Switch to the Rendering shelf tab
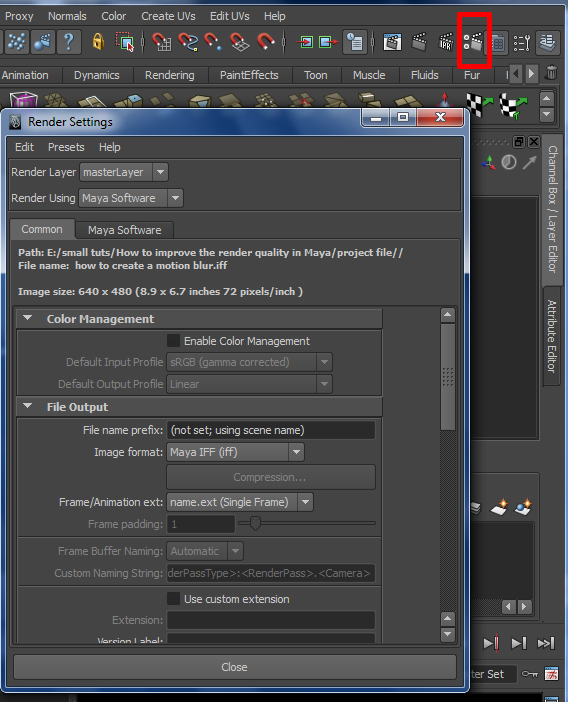Image resolution: width=568 pixels, height=702 pixels. [170, 75]
